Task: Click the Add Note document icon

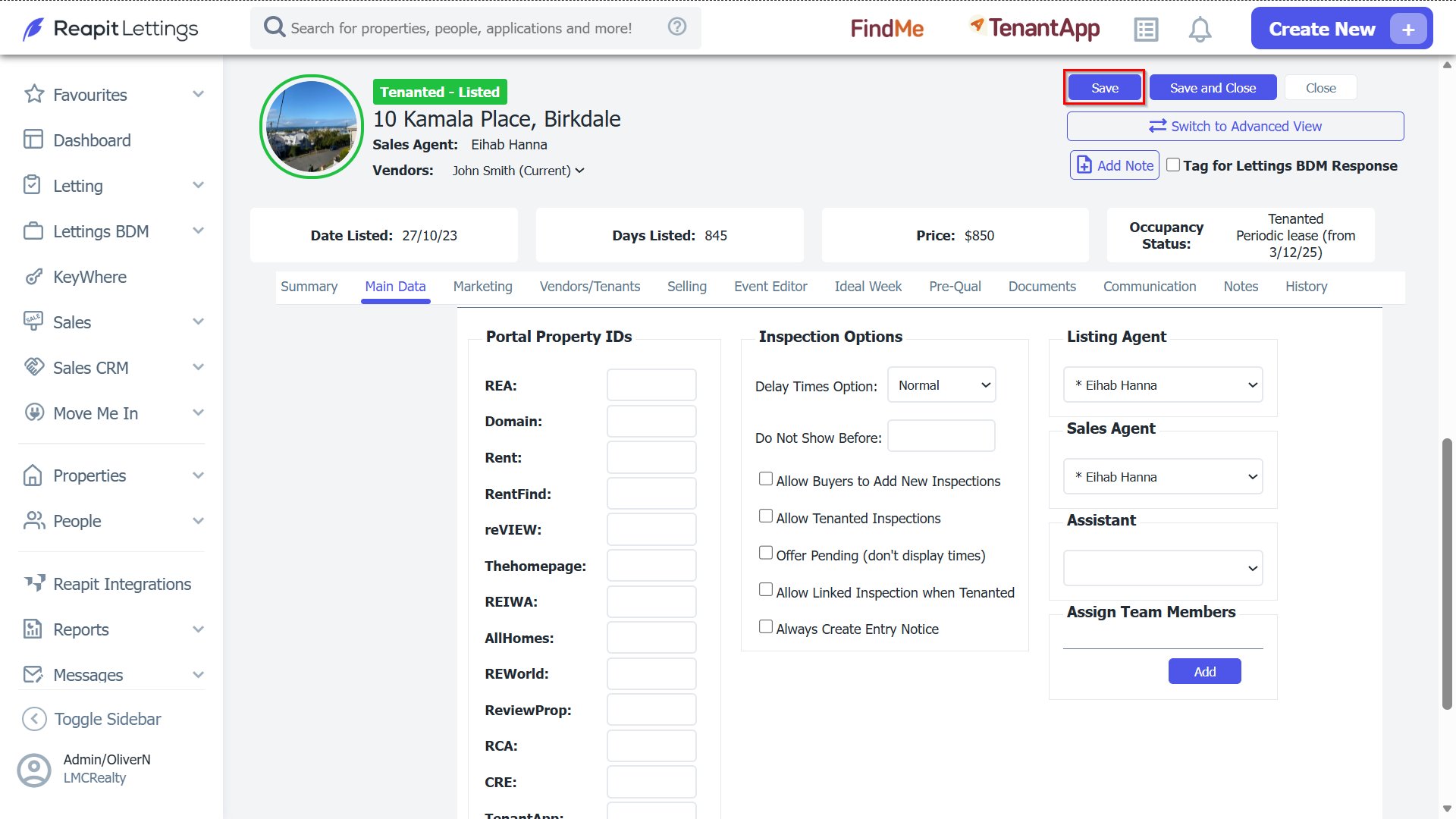Action: (1084, 165)
